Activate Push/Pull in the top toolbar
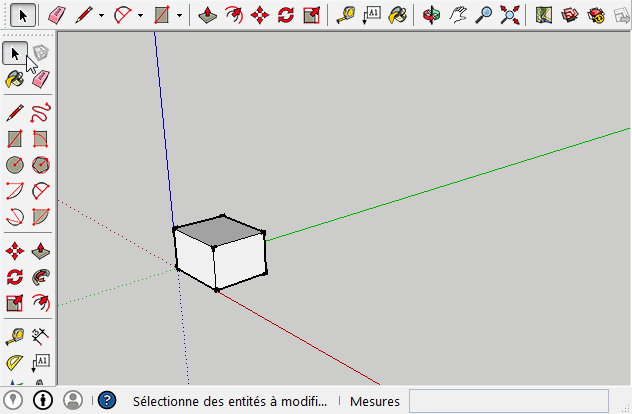The width and height of the screenshot is (632, 414). click(x=208, y=15)
